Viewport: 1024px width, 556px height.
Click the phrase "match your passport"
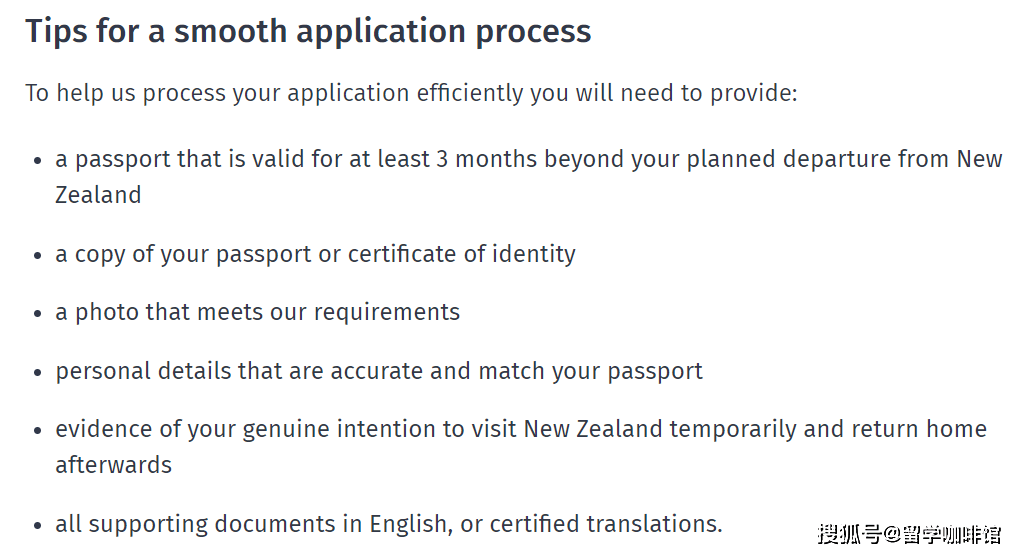pos(590,371)
